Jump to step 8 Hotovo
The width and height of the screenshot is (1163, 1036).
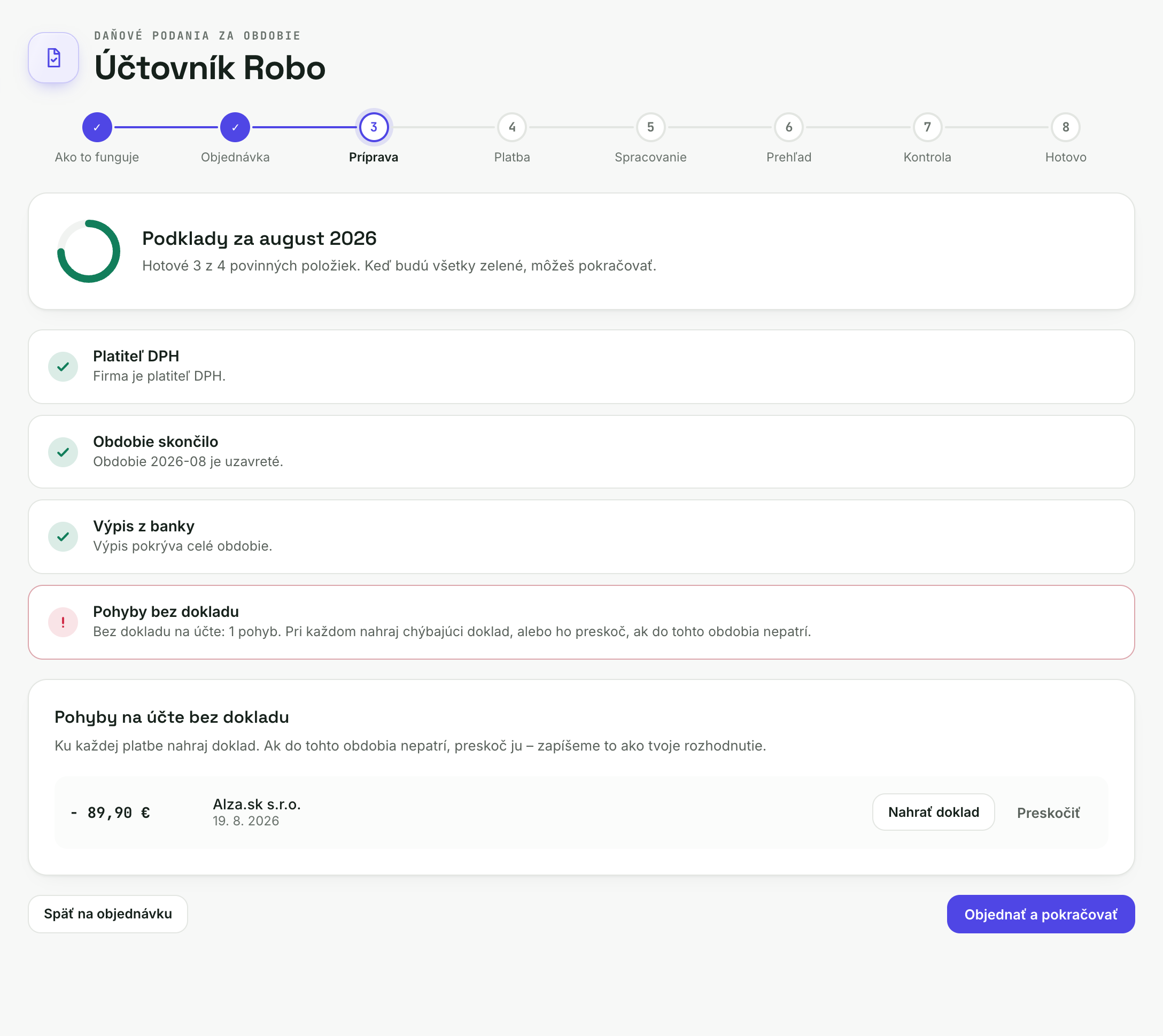[x=1066, y=127]
